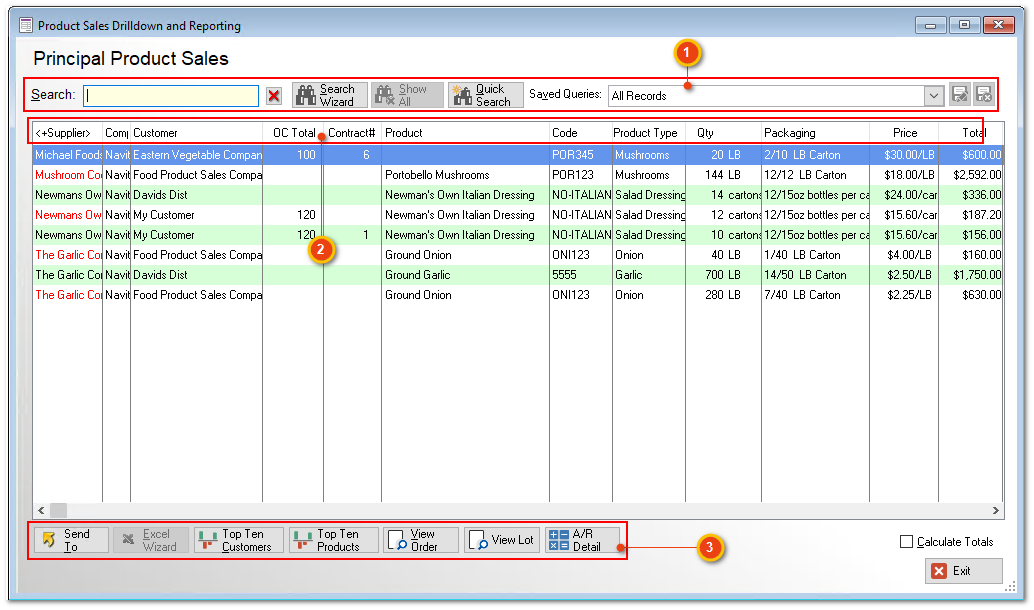The width and height of the screenshot is (1034, 610).
Task: Click View Order button
Action: 421,540
